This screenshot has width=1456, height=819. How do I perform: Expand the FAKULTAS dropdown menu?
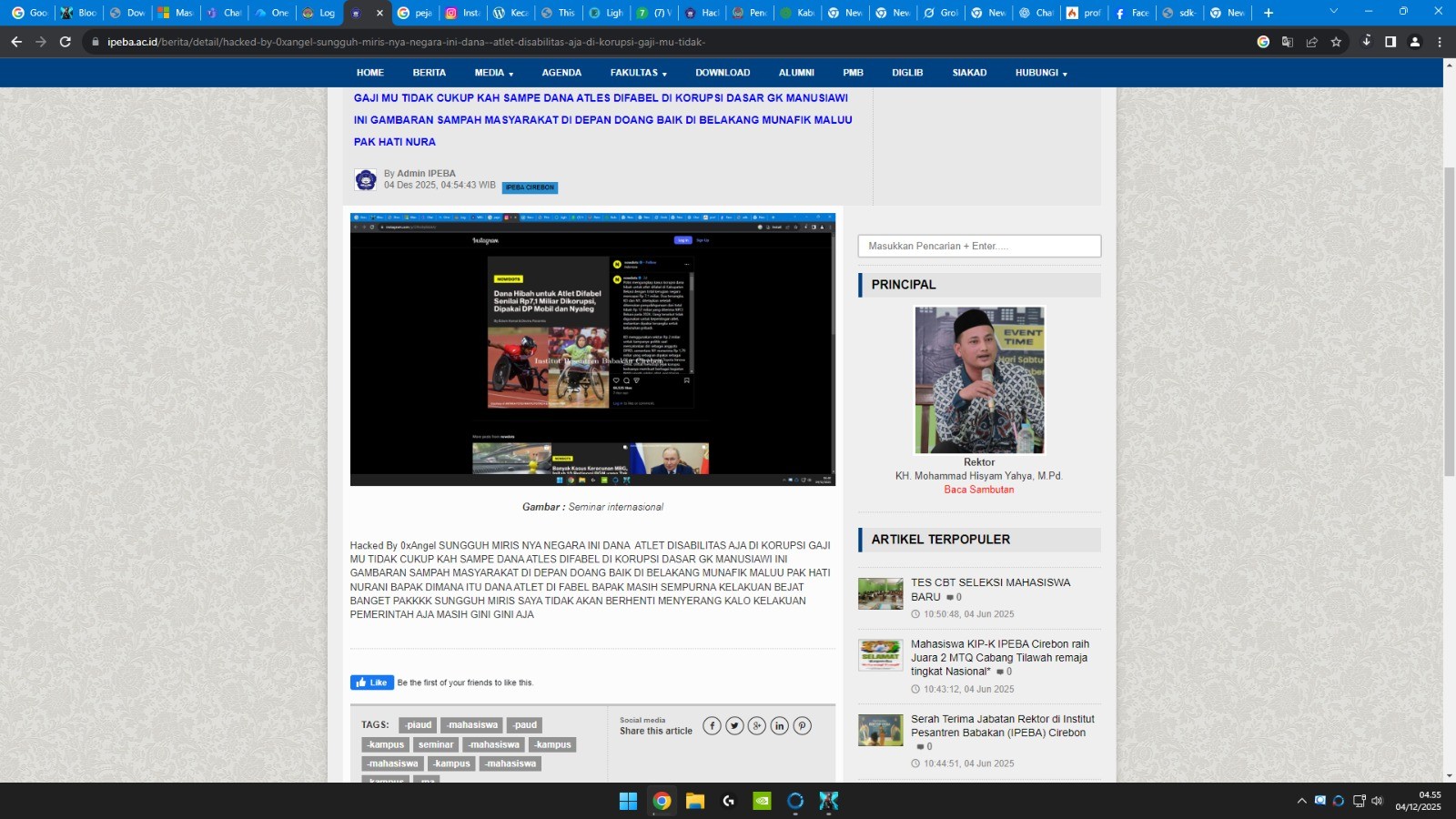638,73
